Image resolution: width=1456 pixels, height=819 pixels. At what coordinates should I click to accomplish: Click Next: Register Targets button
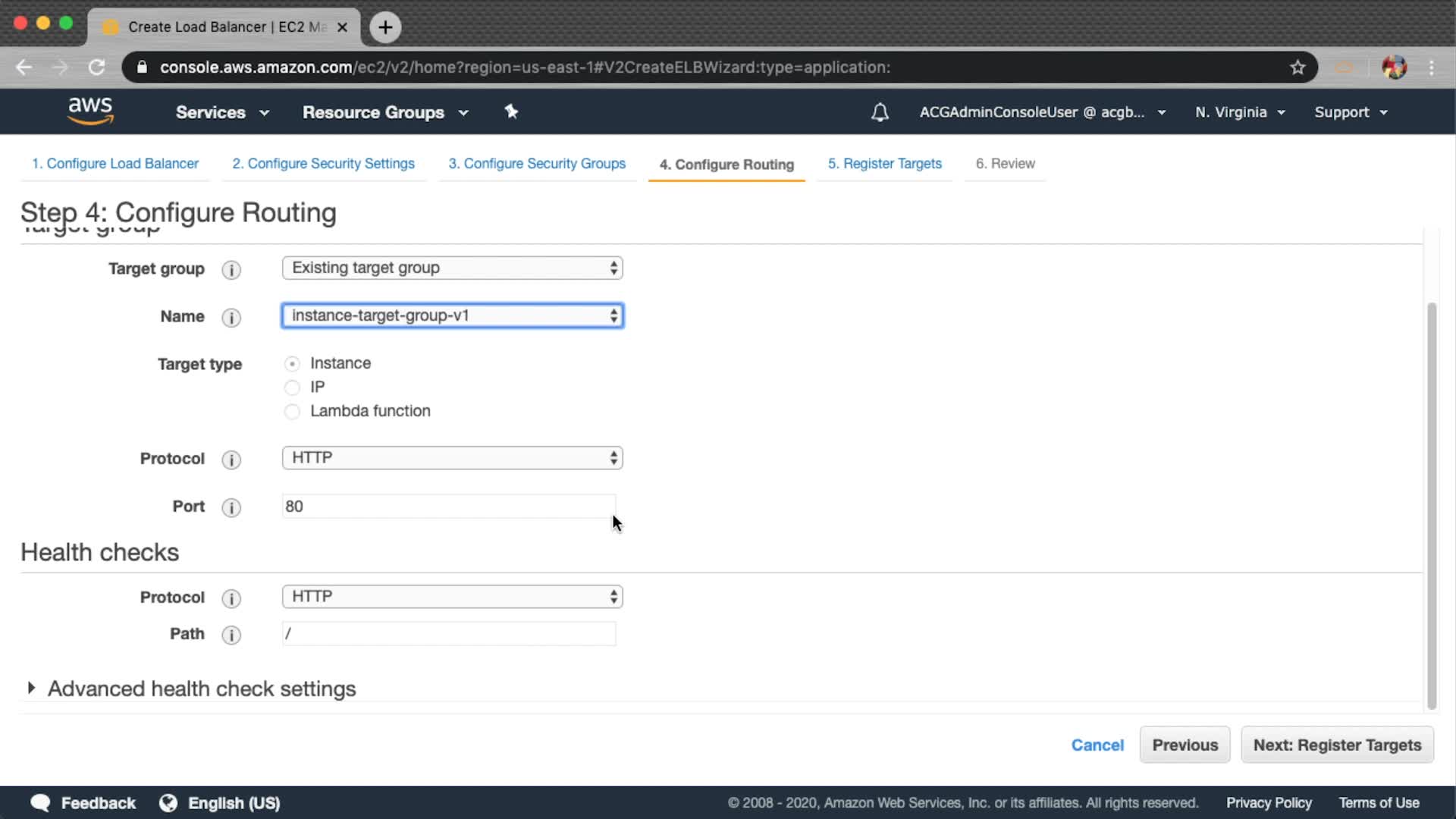tap(1336, 745)
